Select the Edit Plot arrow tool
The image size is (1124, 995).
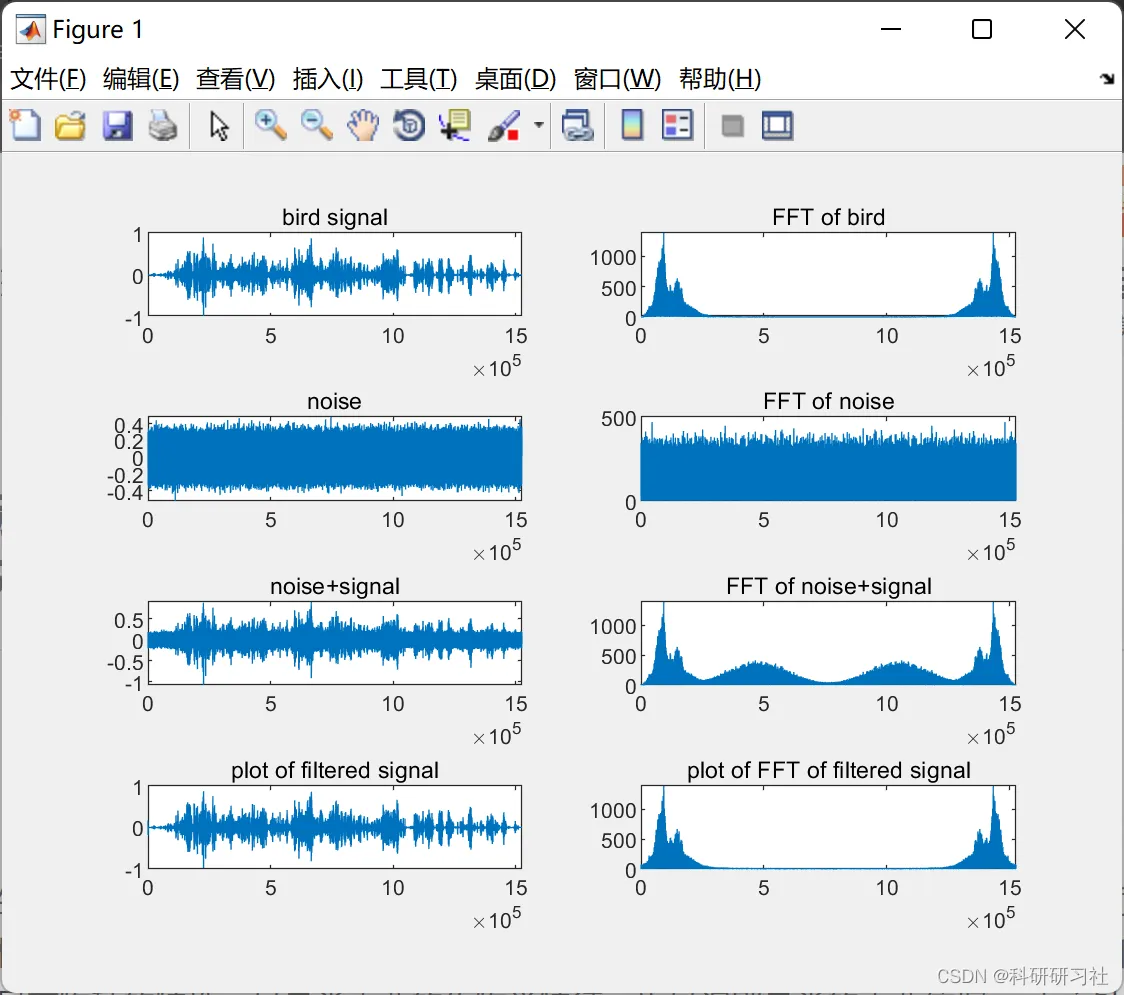click(219, 125)
